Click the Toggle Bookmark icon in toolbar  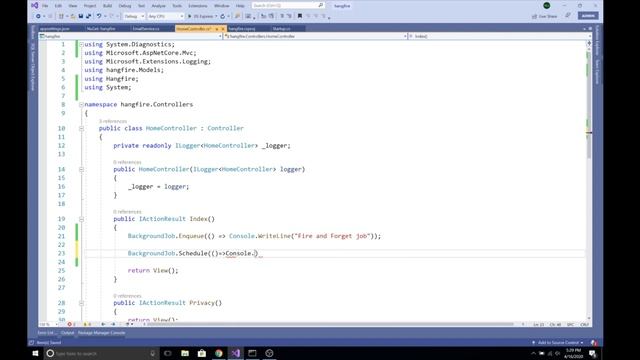click(300, 16)
